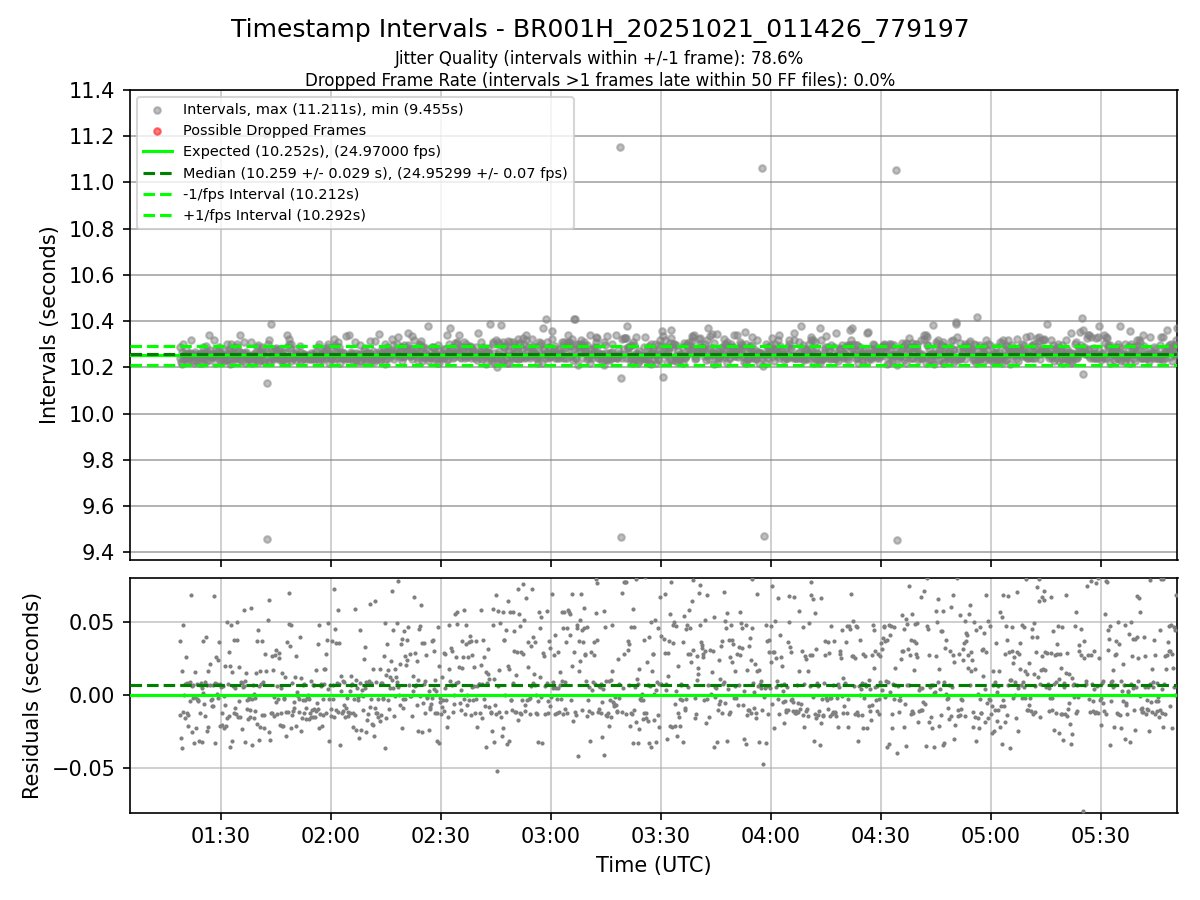Click the 04:00 time tick label
Image resolution: width=1200 pixels, height=900 pixels.
(770, 834)
